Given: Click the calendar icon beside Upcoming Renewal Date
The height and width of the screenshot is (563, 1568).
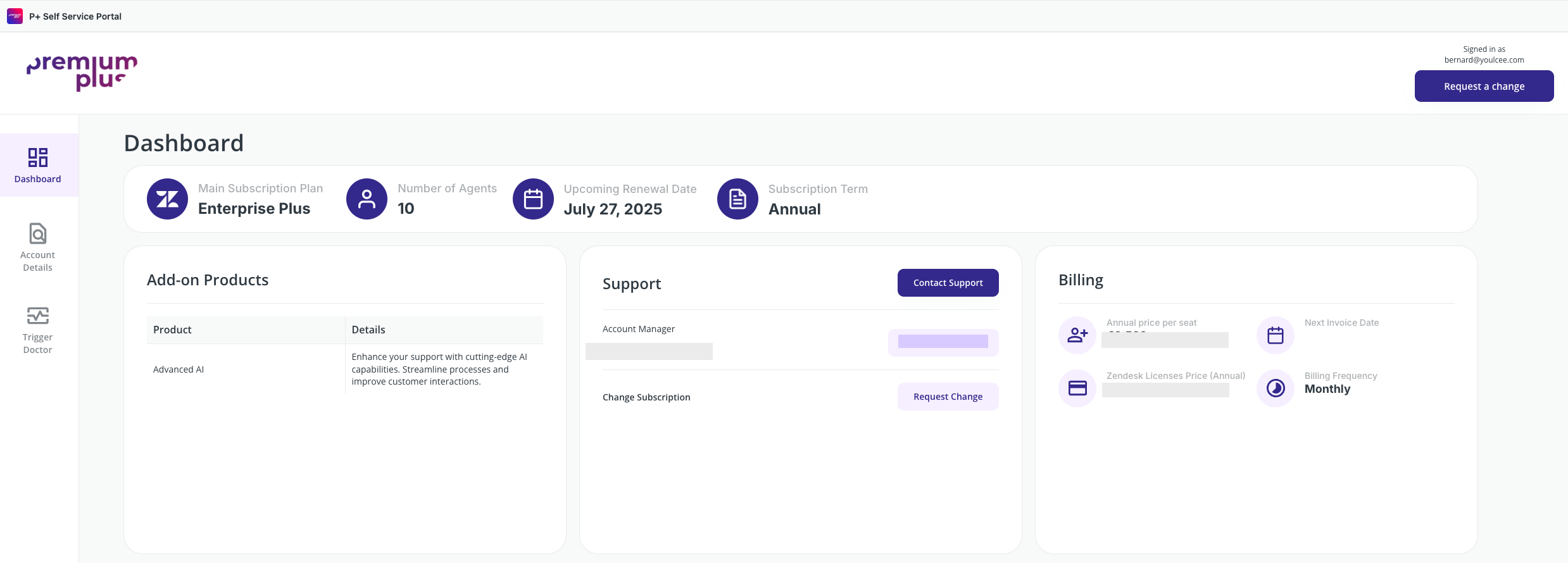Looking at the screenshot, I should click(x=533, y=199).
